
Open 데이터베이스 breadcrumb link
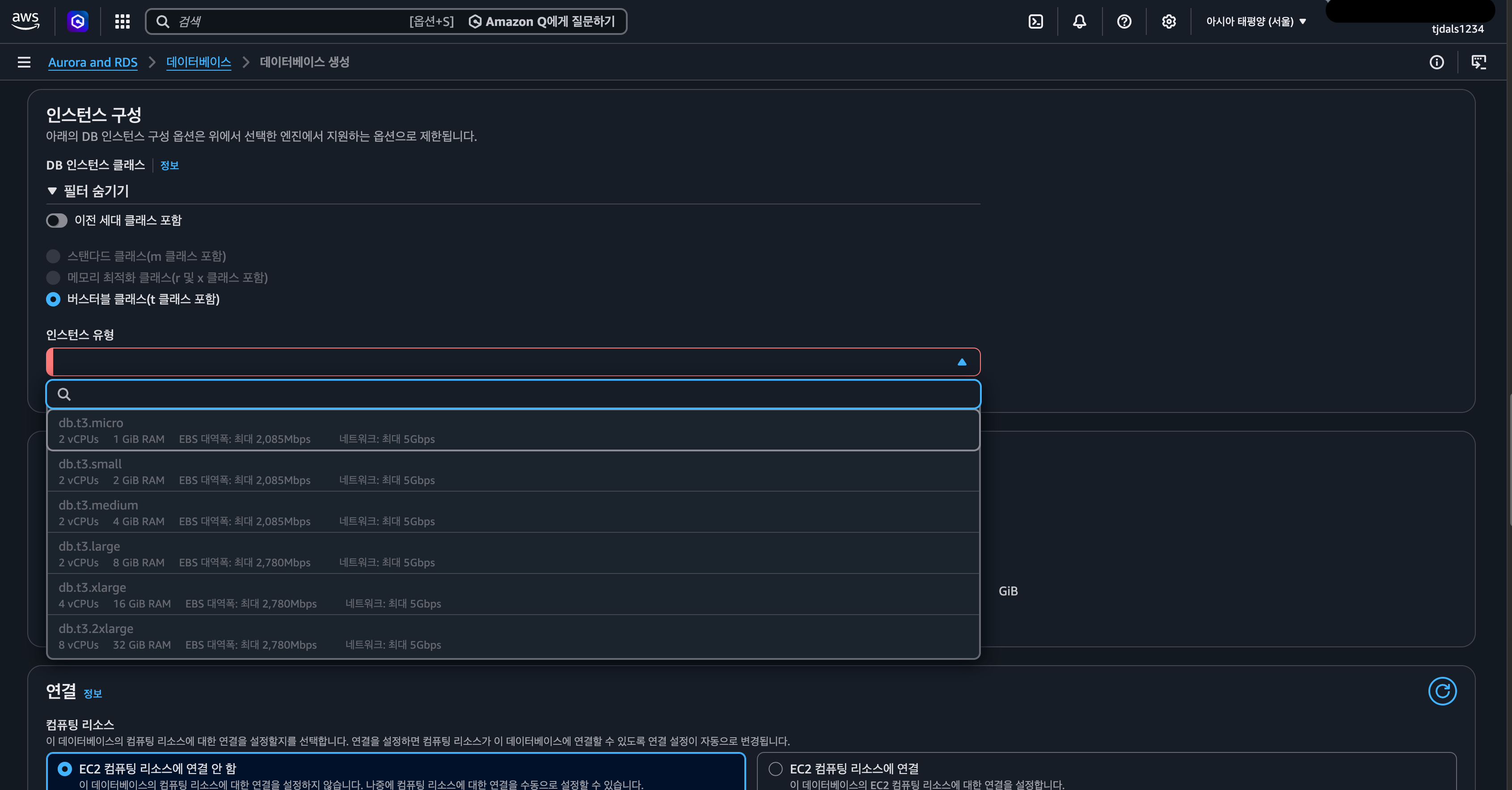click(x=199, y=62)
